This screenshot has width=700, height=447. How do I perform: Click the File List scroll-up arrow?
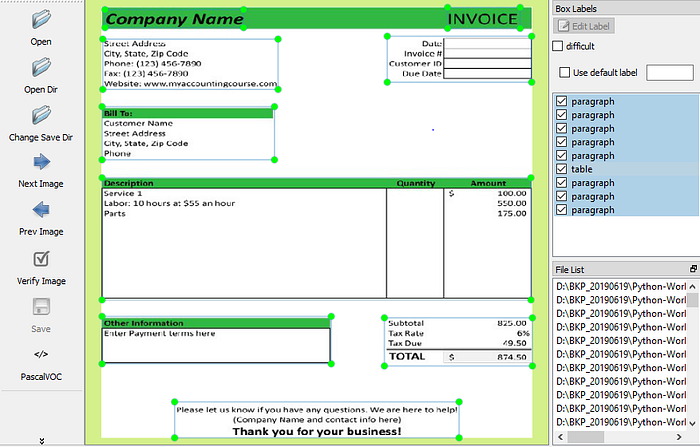pos(692,286)
